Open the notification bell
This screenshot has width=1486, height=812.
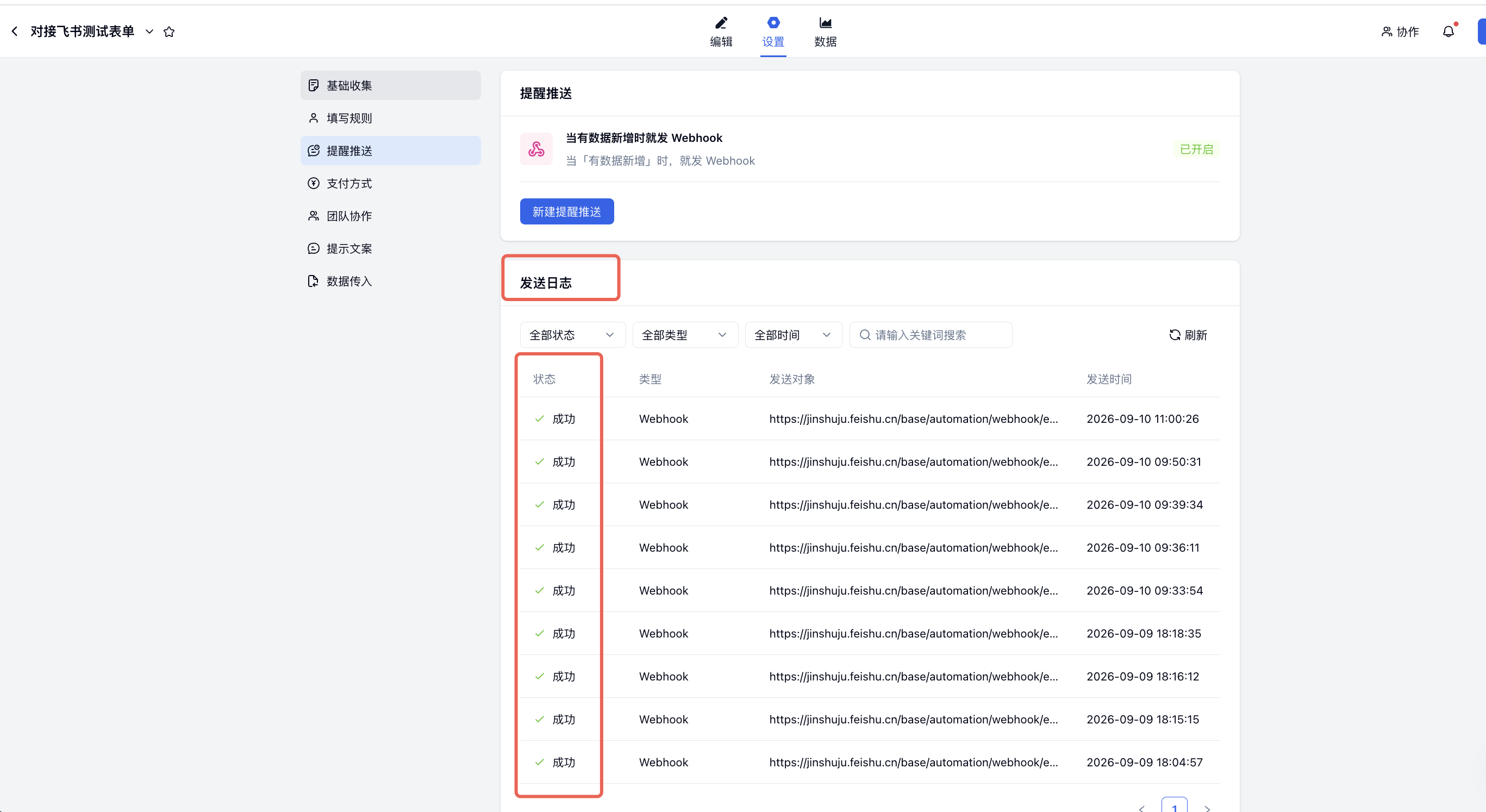point(1448,32)
